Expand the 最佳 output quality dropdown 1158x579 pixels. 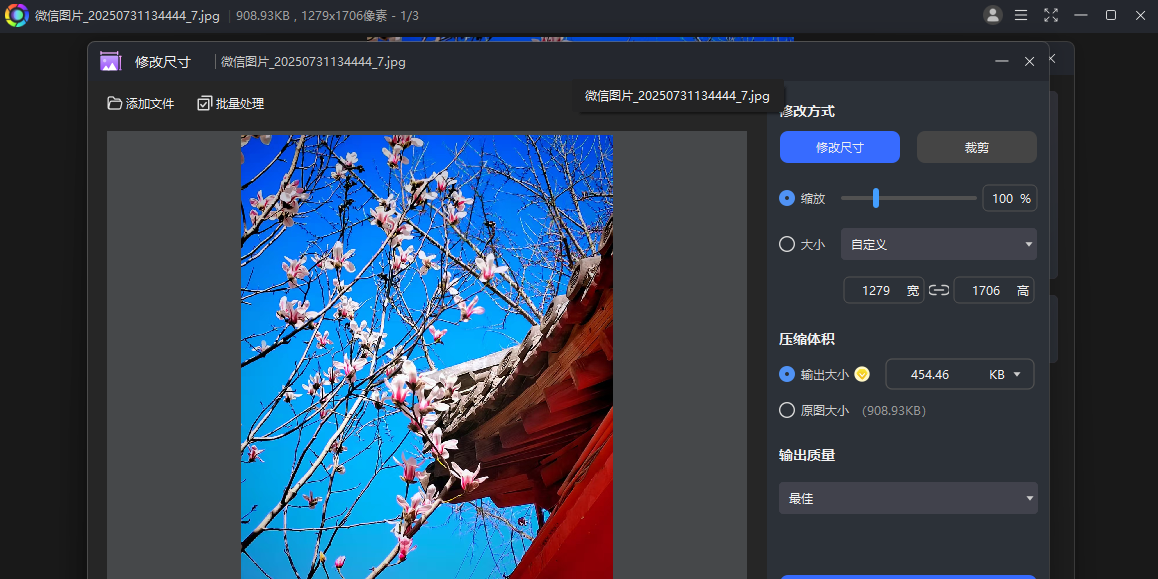[x=908, y=498]
